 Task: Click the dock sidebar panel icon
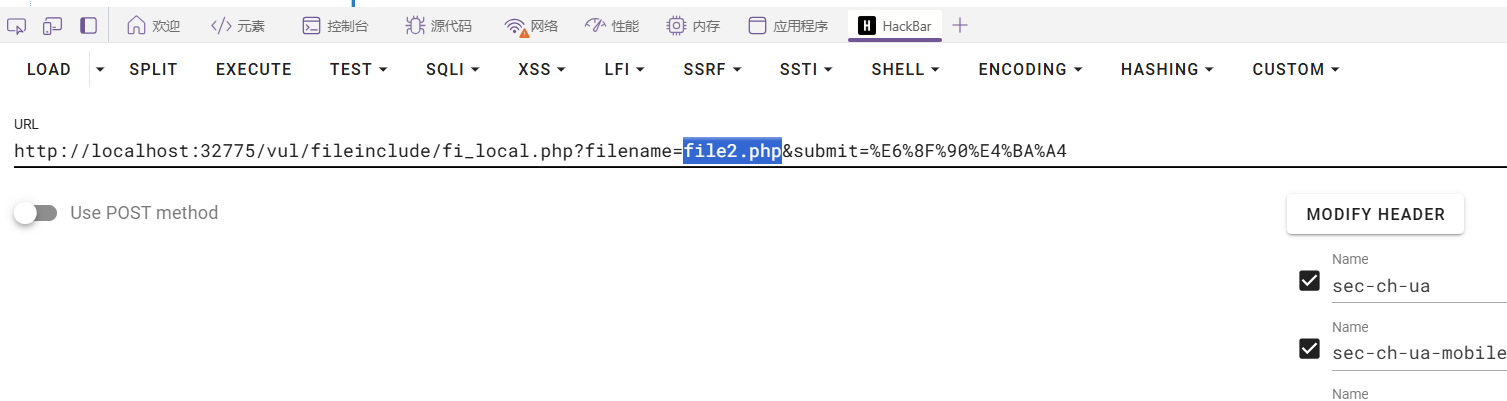point(88,26)
